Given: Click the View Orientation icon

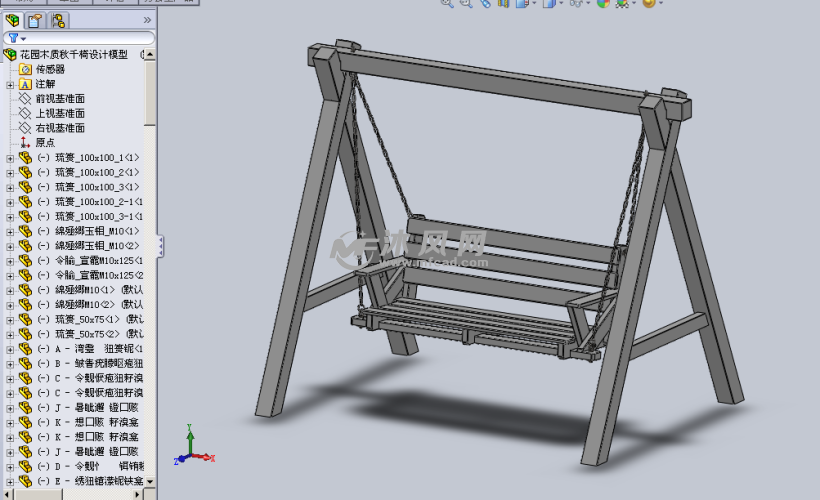Looking at the screenshot, I should coord(523,3).
